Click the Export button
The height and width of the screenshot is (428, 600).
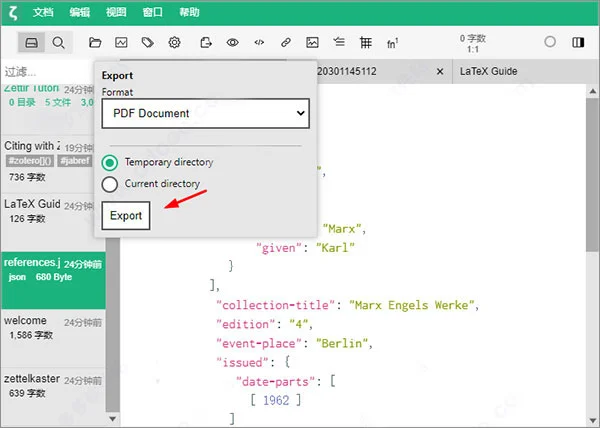click(x=126, y=216)
